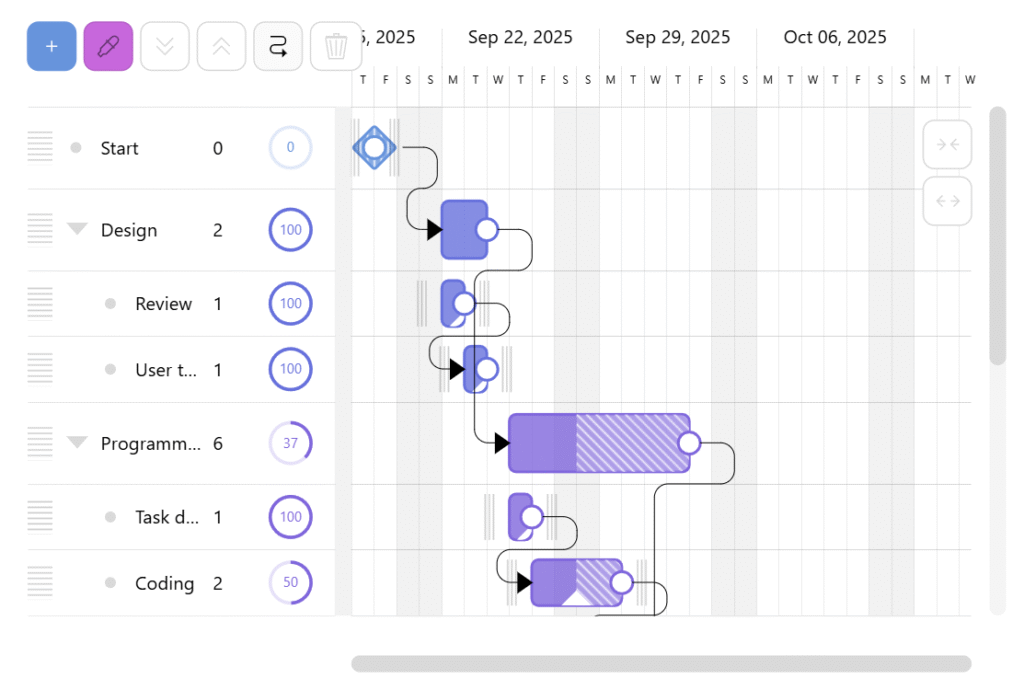This screenshot has width=1024, height=690.
Task: Click the dependency link route icon
Action: click(x=278, y=47)
